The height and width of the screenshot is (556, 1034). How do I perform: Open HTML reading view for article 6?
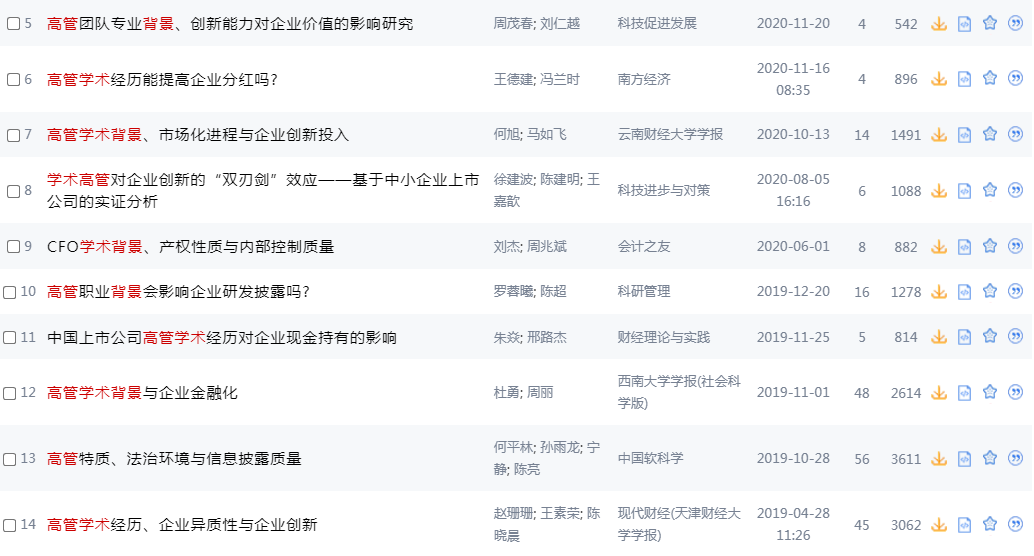964,80
